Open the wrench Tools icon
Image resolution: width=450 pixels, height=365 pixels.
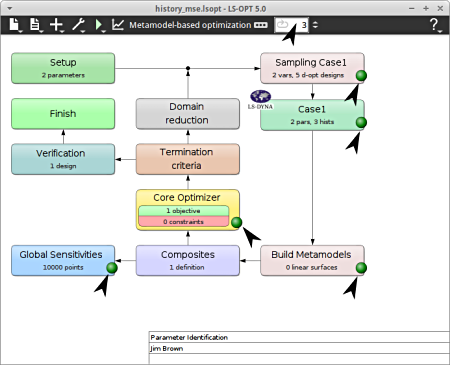78,25
